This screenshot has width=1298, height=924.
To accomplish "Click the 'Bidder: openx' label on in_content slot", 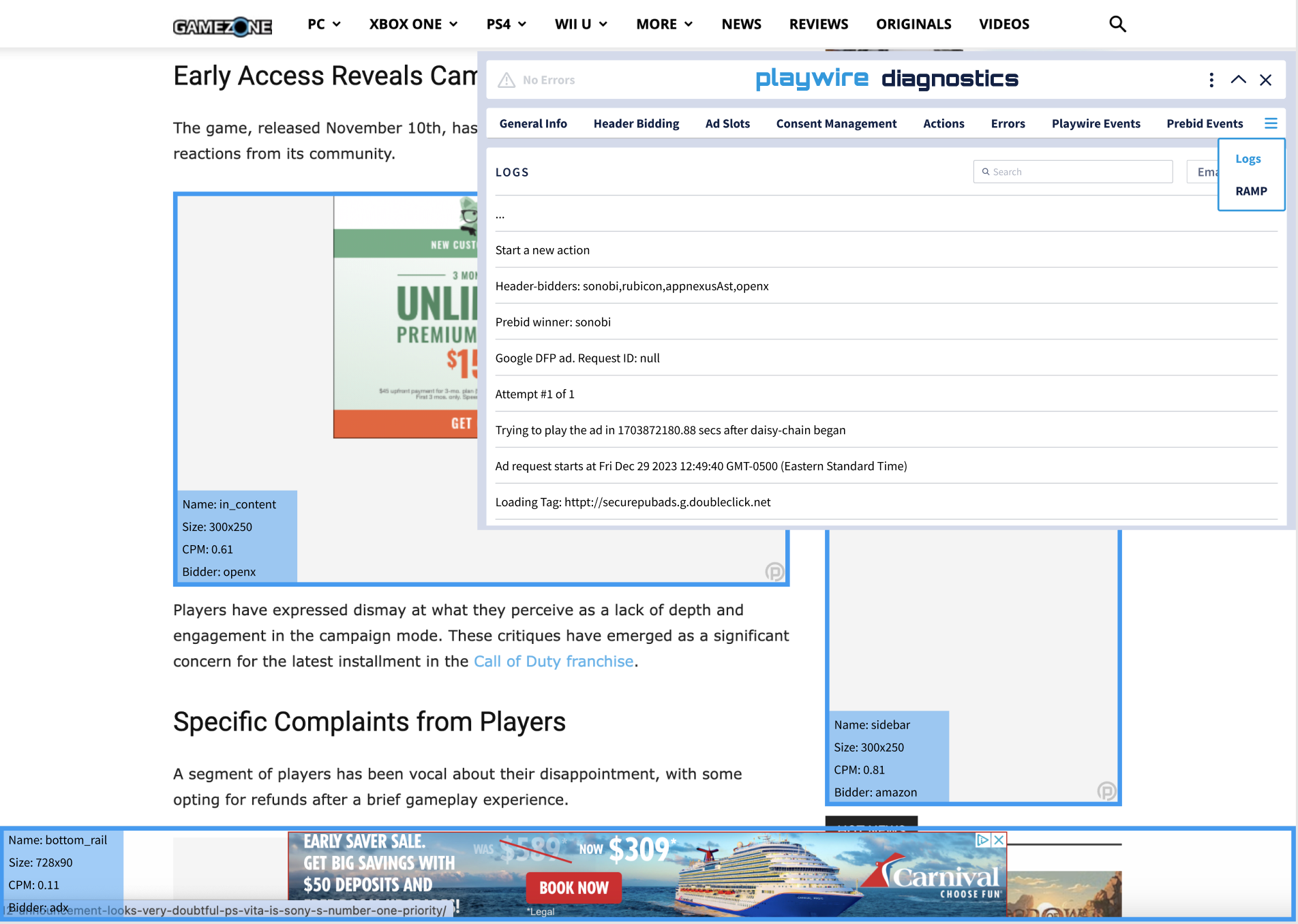I will point(219,572).
